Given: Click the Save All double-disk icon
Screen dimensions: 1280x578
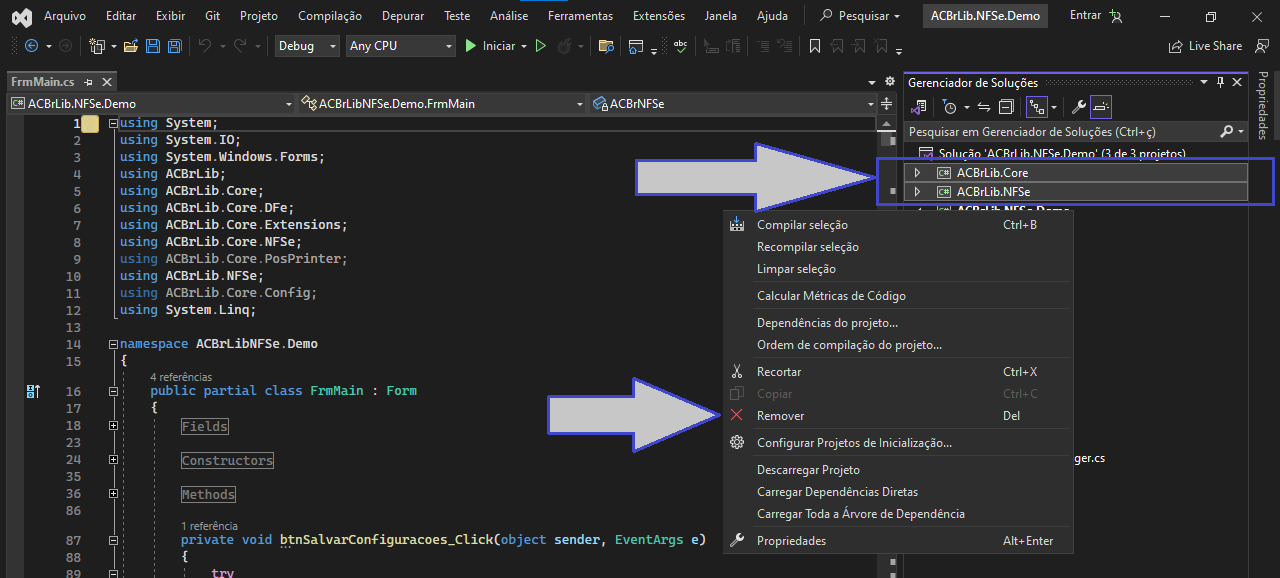Looking at the screenshot, I should 175,46.
